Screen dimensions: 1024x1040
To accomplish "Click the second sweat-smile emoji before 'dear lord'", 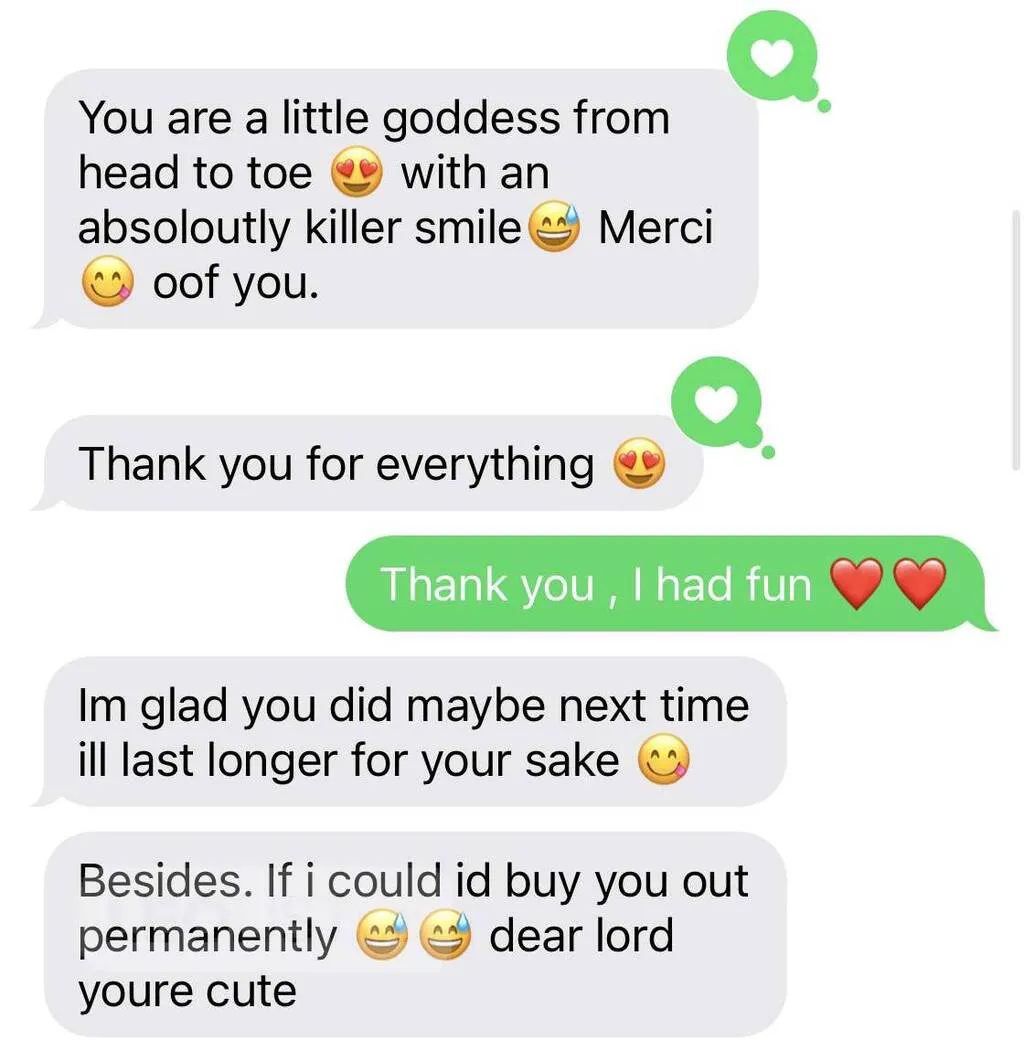I will point(446,935).
